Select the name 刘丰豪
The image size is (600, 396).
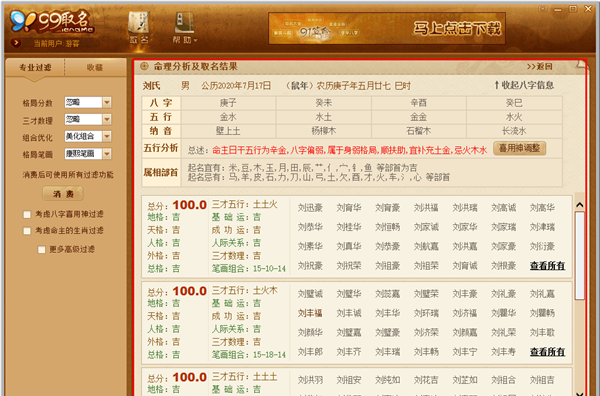(x=465, y=294)
